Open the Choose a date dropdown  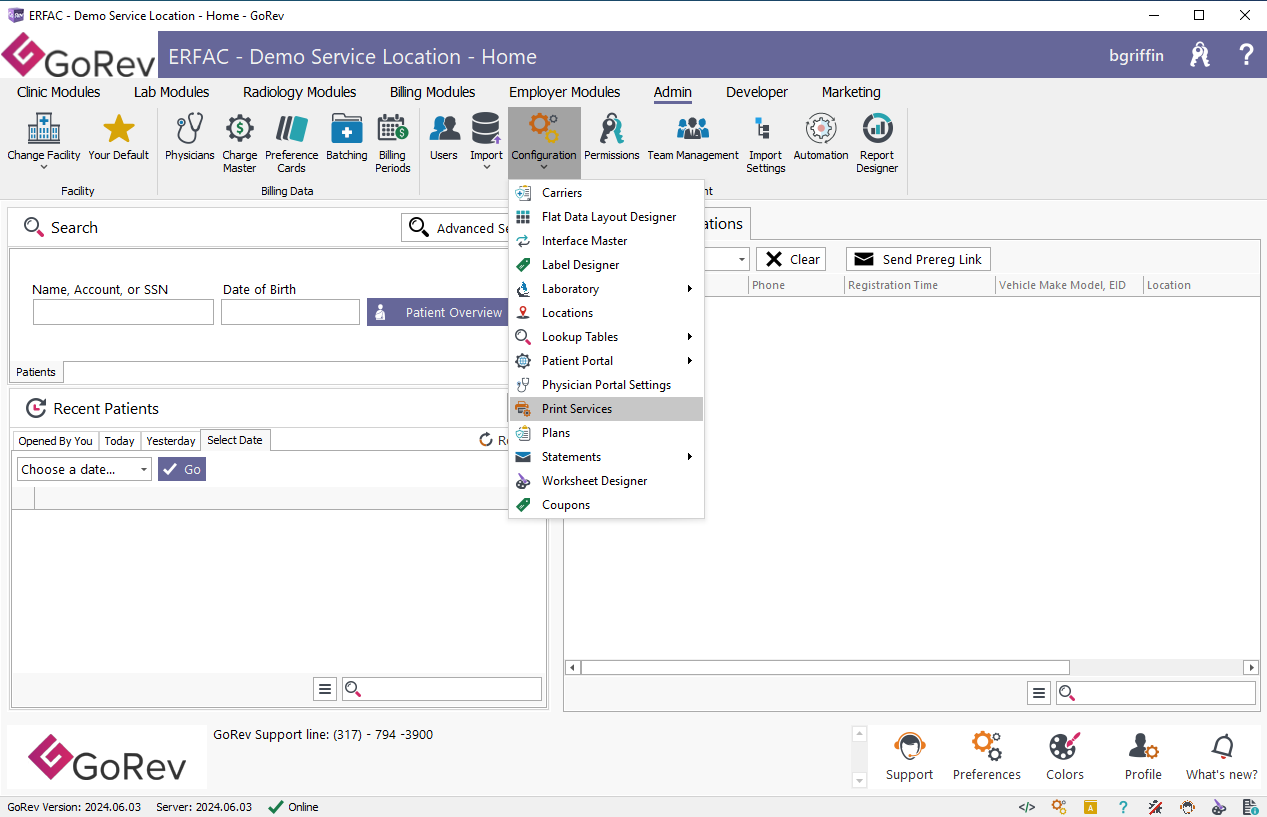(84, 469)
